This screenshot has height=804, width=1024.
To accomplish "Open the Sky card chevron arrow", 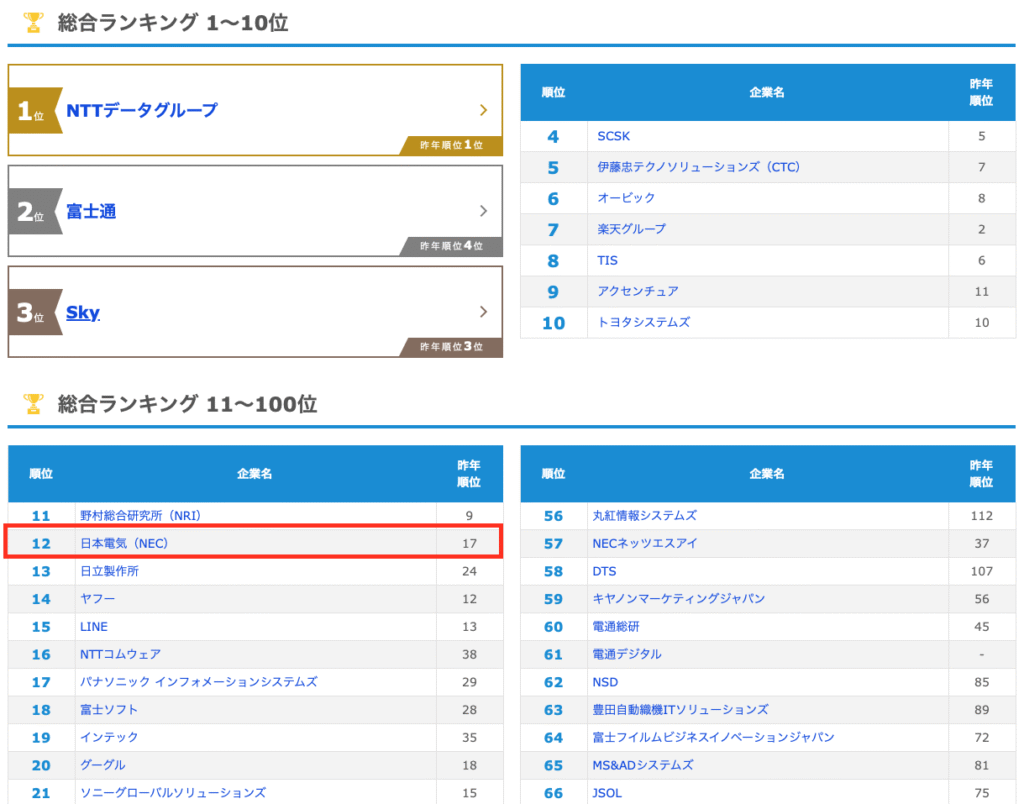I will pos(483,312).
